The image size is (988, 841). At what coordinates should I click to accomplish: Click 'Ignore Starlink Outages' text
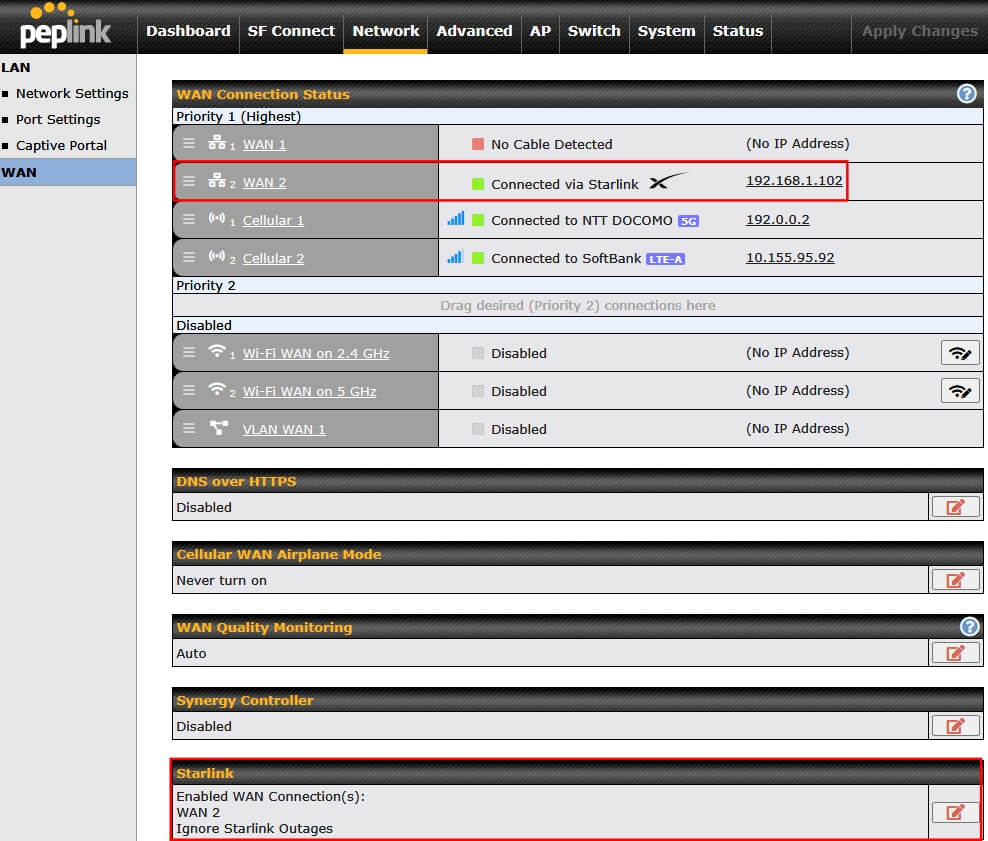tap(255, 828)
